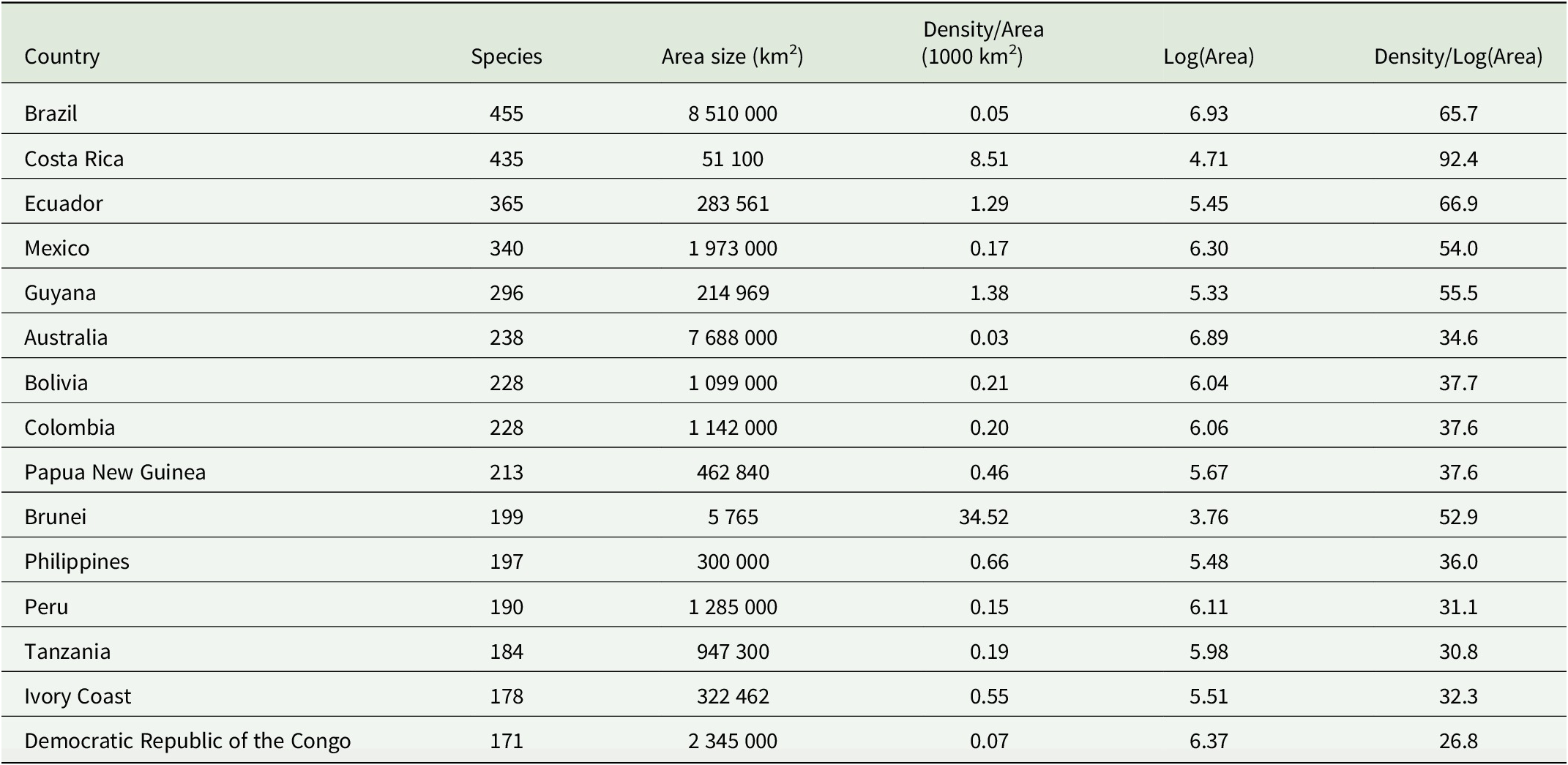The width and height of the screenshot is (1568, 765).
Task: Click the Density/Log(Area) column header
Action: (x=1458, y=56)
